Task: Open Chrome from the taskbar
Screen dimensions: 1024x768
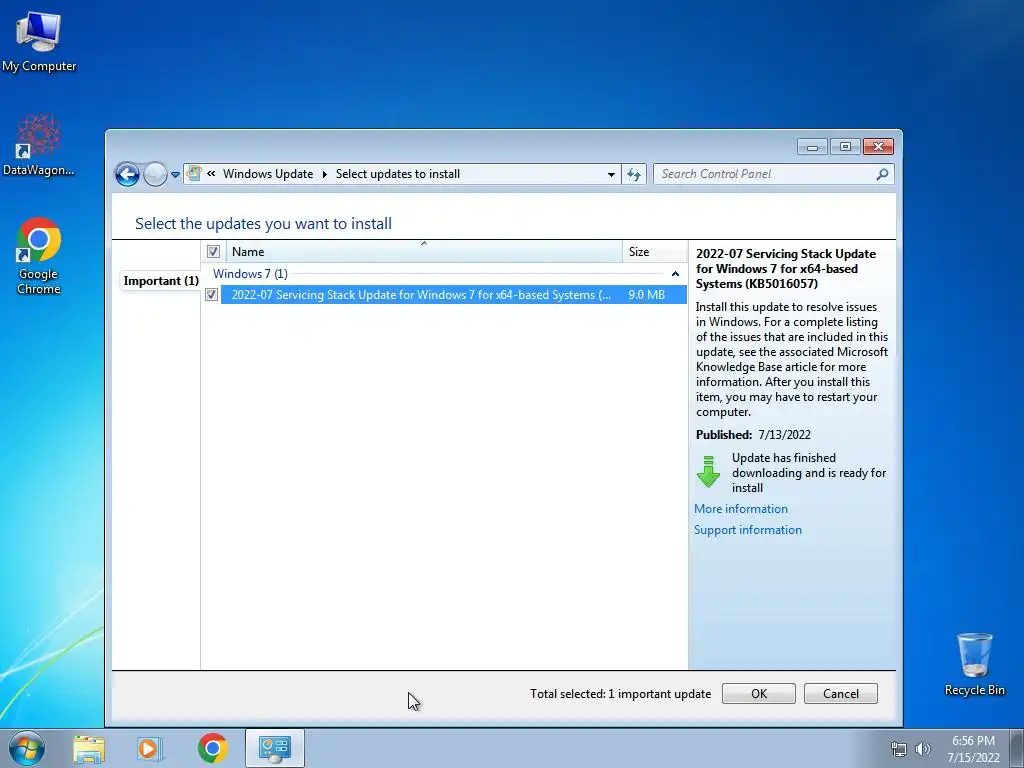Action: 212,748
